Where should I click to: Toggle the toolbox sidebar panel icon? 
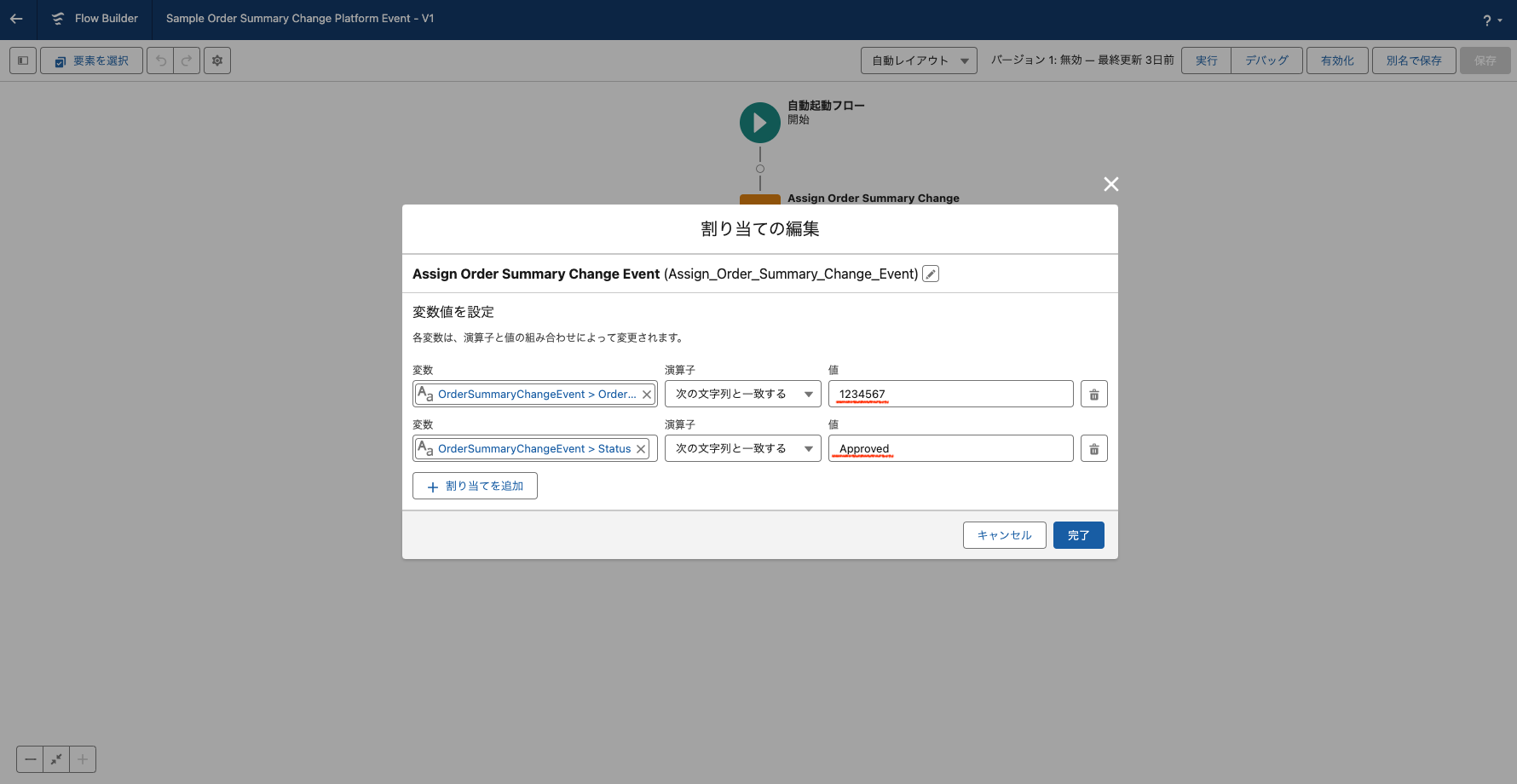[23, 61]
